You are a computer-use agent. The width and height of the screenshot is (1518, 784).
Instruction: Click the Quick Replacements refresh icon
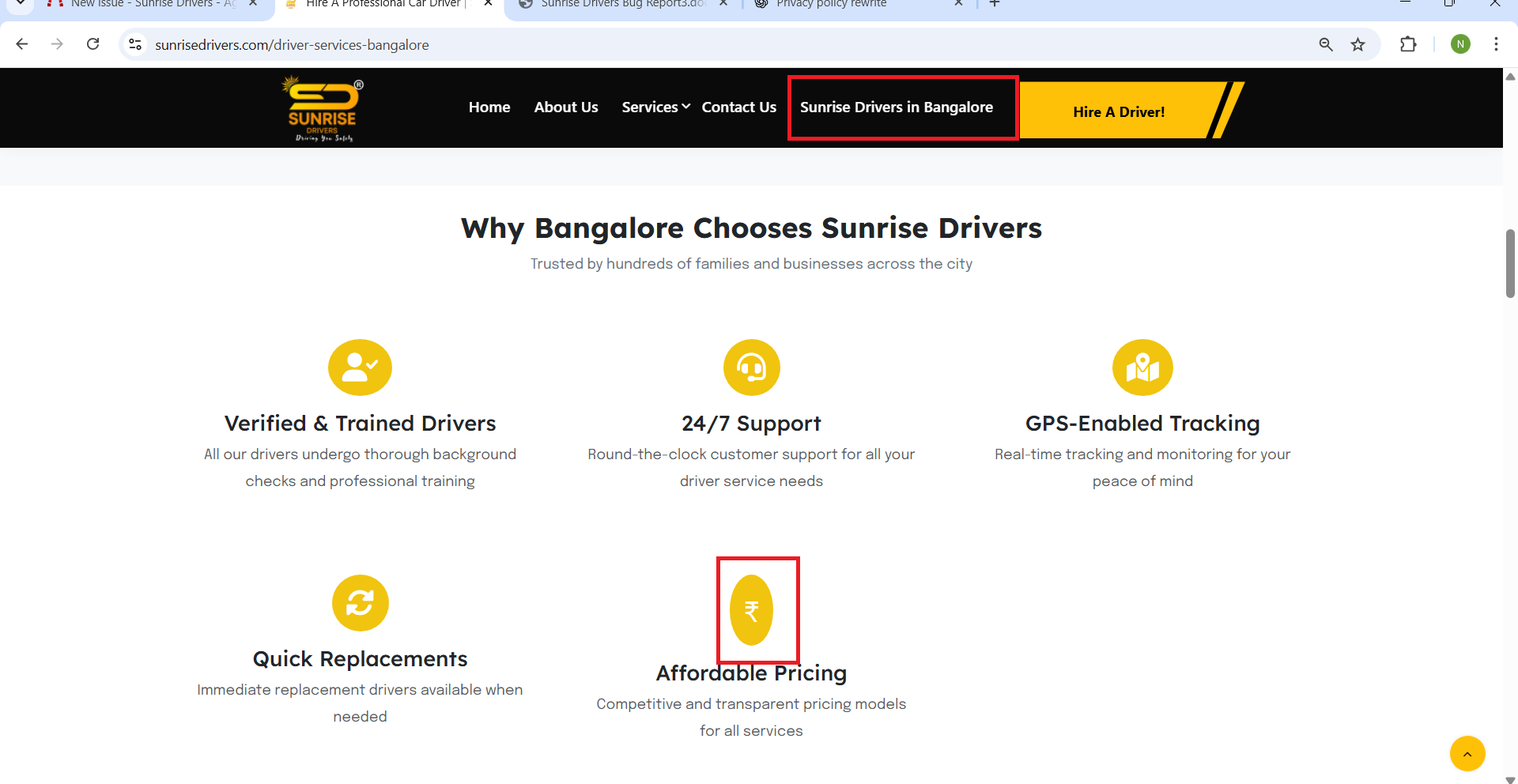coord(360,603)
